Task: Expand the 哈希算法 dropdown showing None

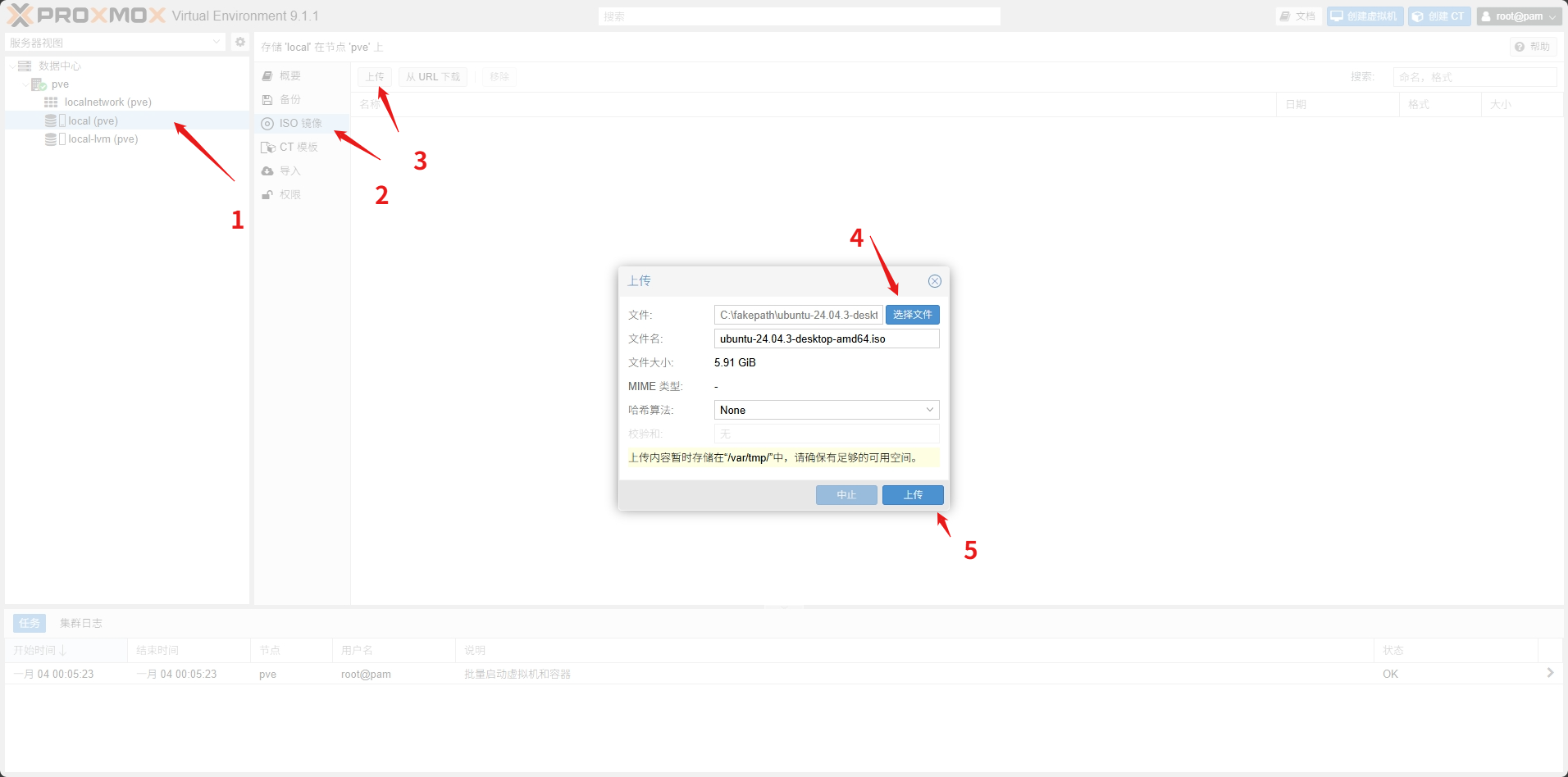Action: pos(826,410)
